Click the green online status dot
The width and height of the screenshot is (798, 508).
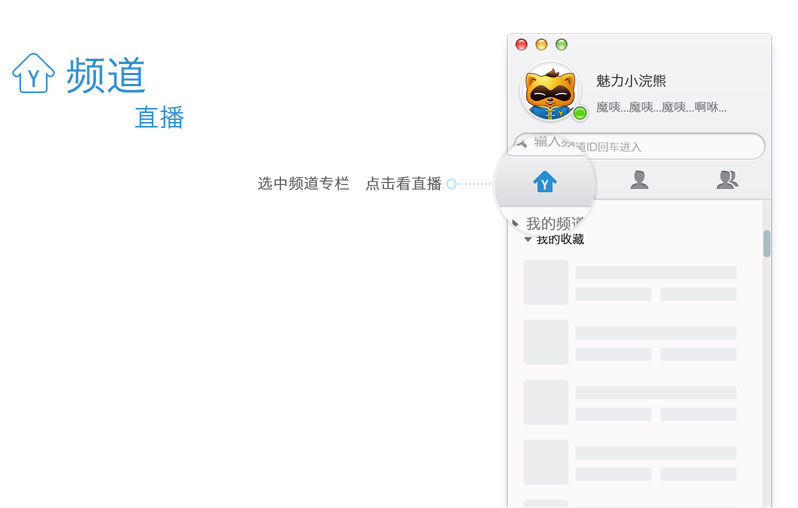[x=580, y=113]
